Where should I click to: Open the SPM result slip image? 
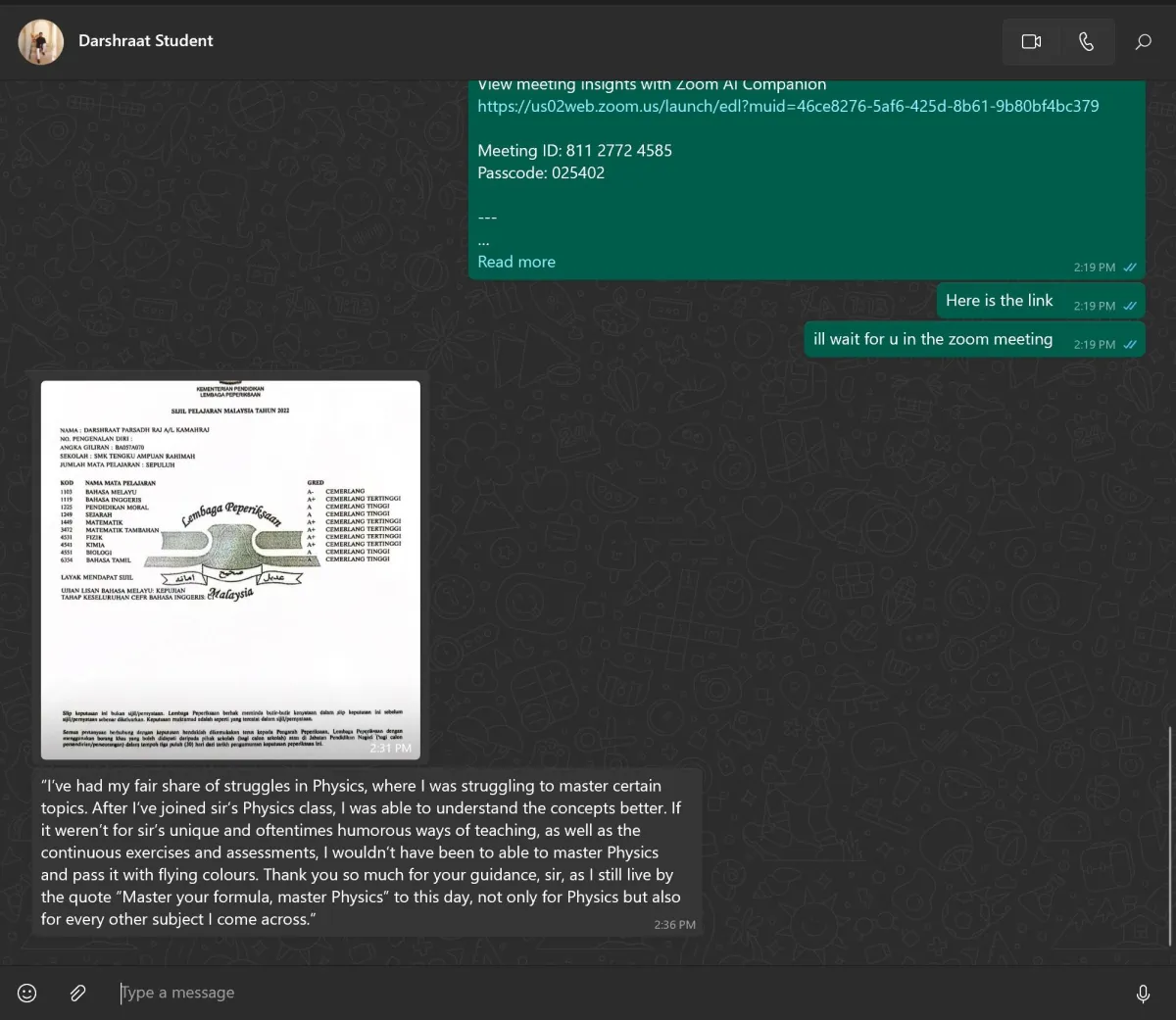coord(230,569)
